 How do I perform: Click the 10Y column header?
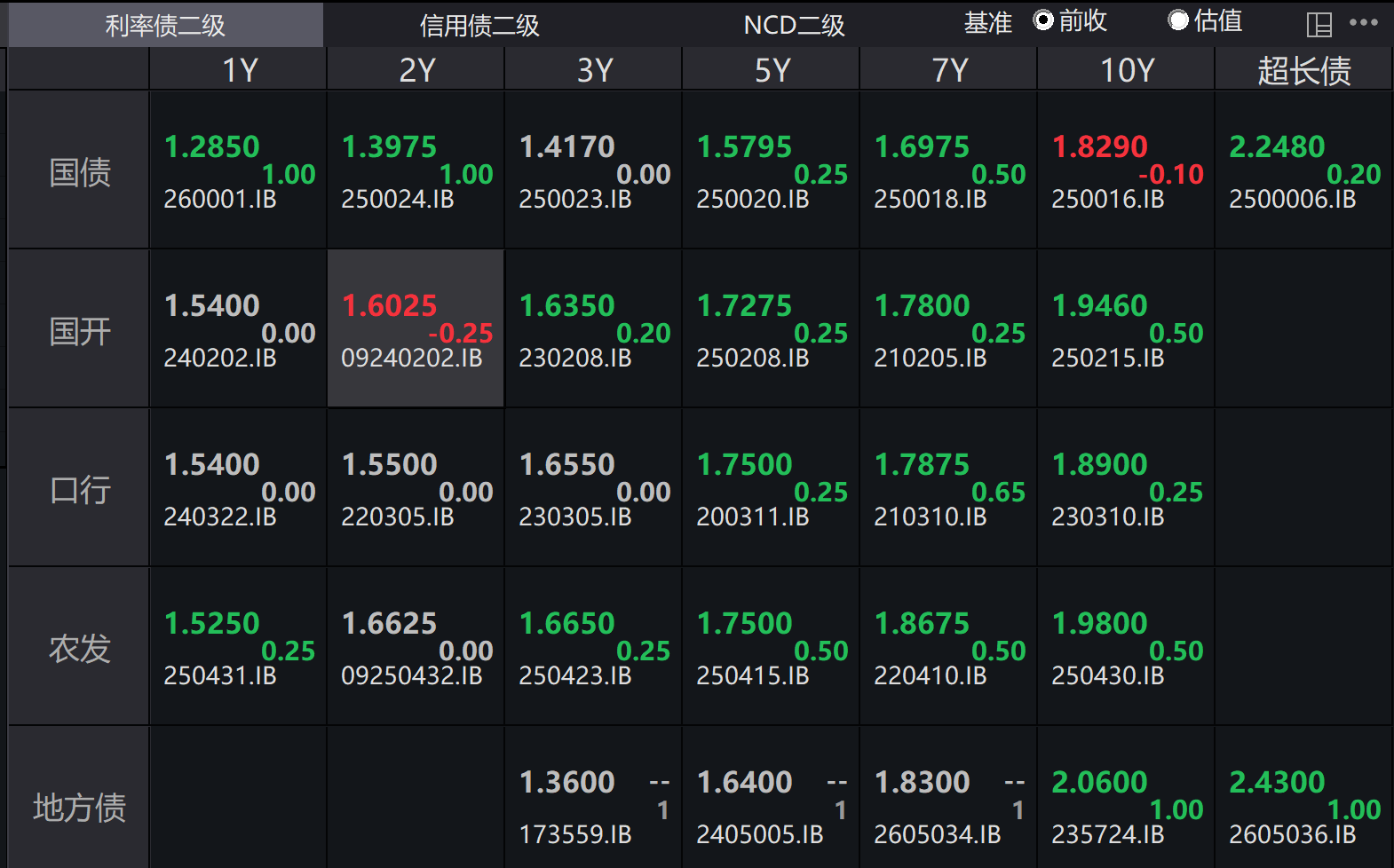1126,69
